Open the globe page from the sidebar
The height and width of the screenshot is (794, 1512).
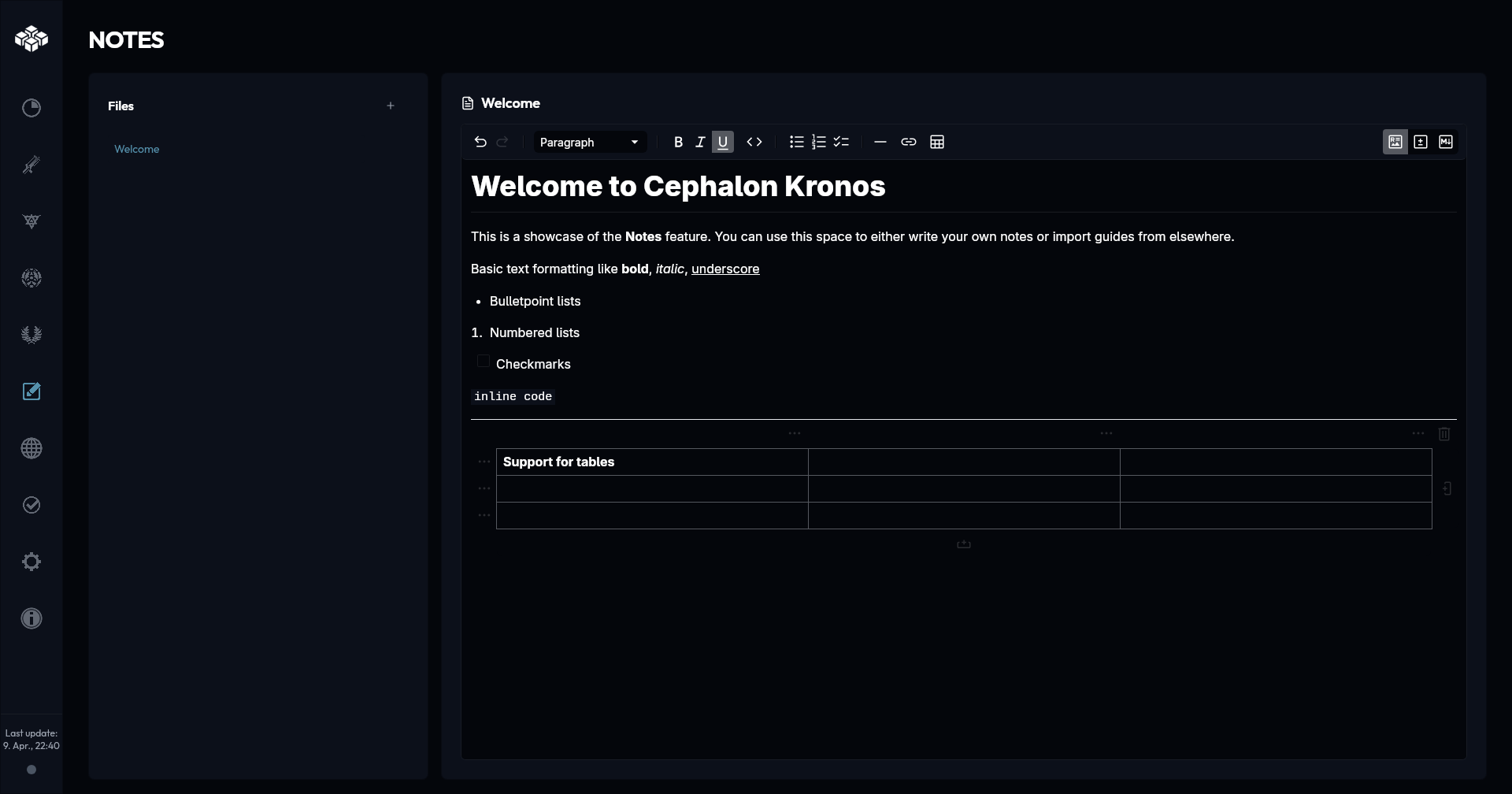[x=31, y=447]
